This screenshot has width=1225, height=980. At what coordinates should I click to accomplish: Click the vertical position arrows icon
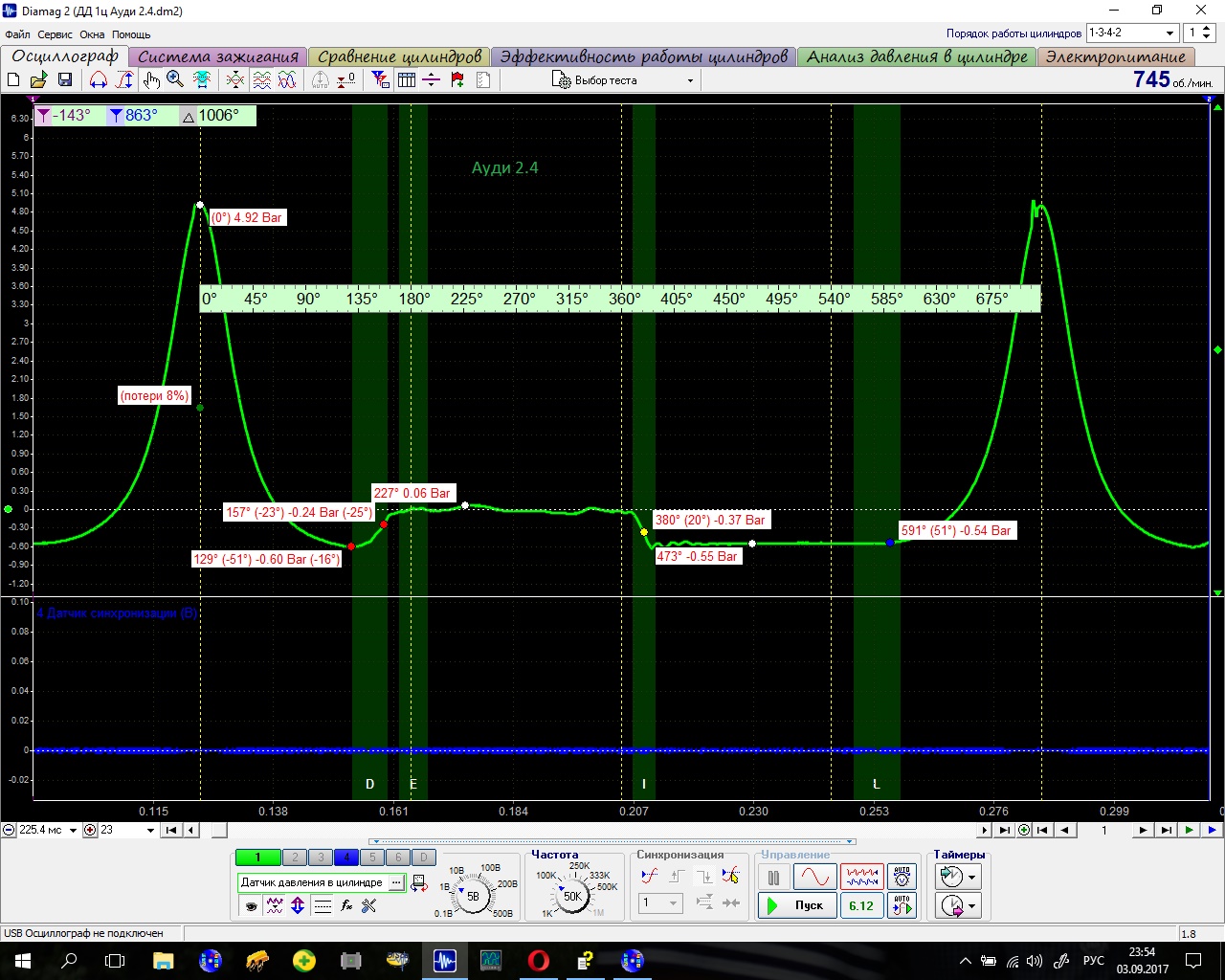pos(298,905)
